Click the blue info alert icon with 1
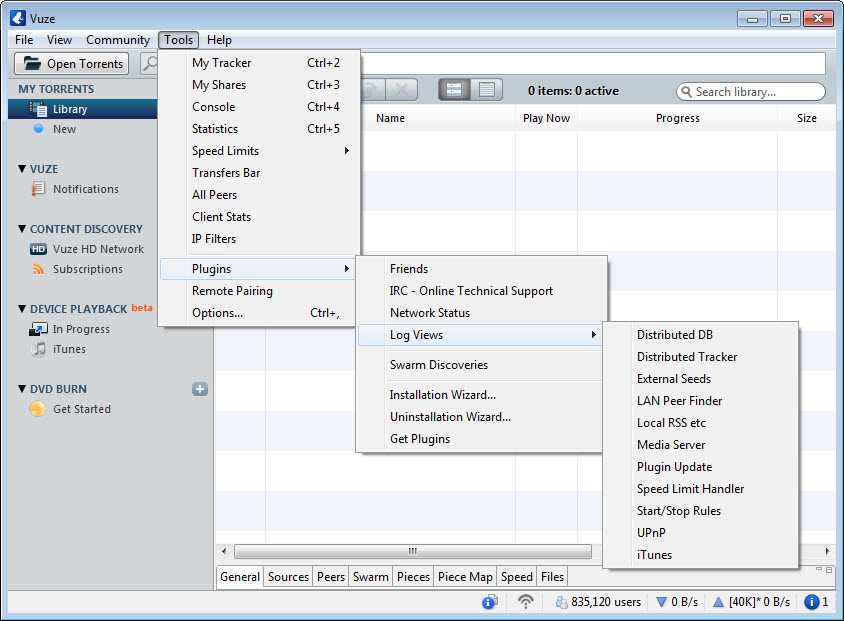 (811, 602)
